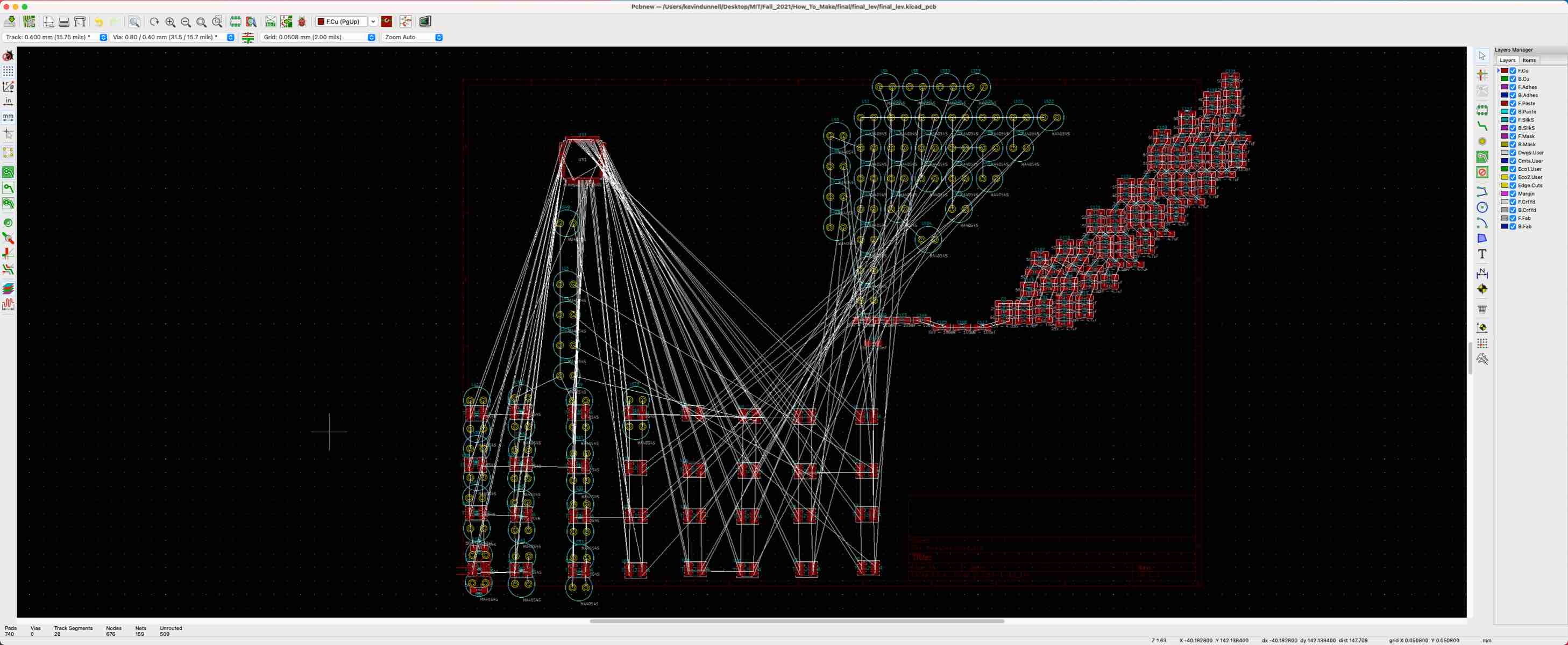
Task: Select the keepout area tool
Action: click(x=1483, y=172)
